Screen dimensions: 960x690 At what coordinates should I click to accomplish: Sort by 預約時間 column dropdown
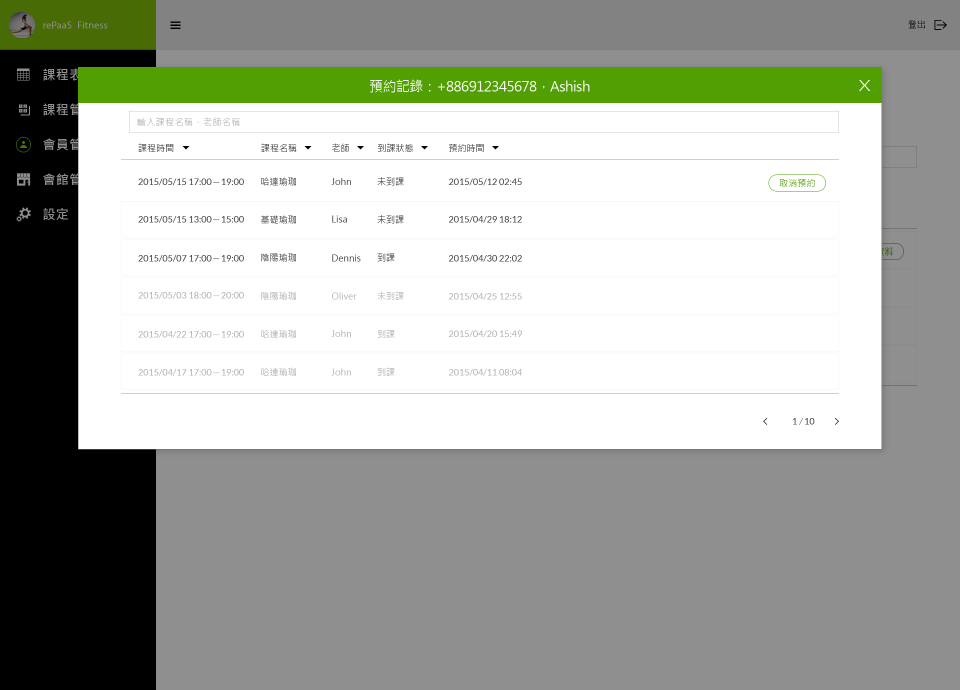coord(495,148)
